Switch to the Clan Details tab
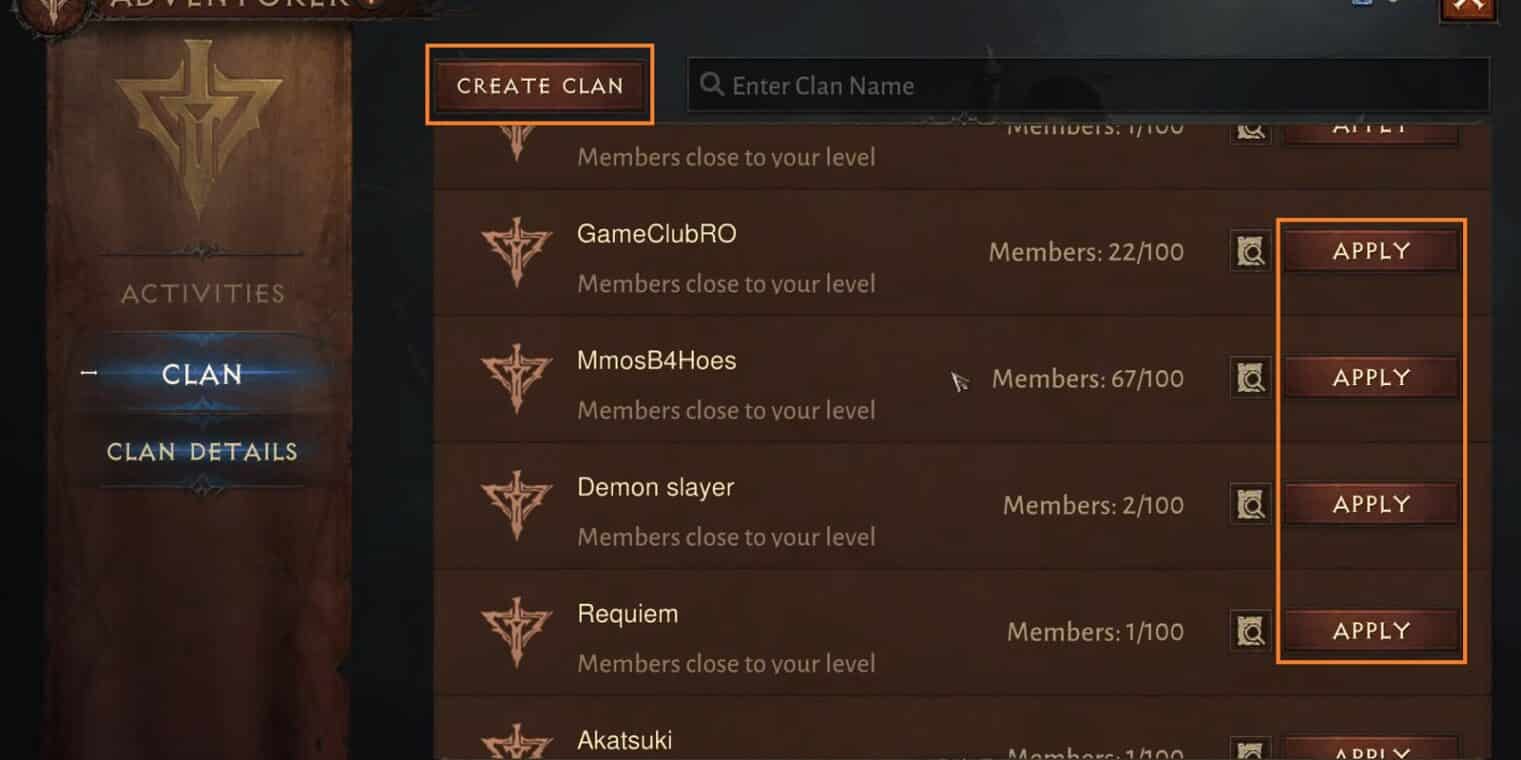The image size is (1521, 760). (x=202, y=451)
